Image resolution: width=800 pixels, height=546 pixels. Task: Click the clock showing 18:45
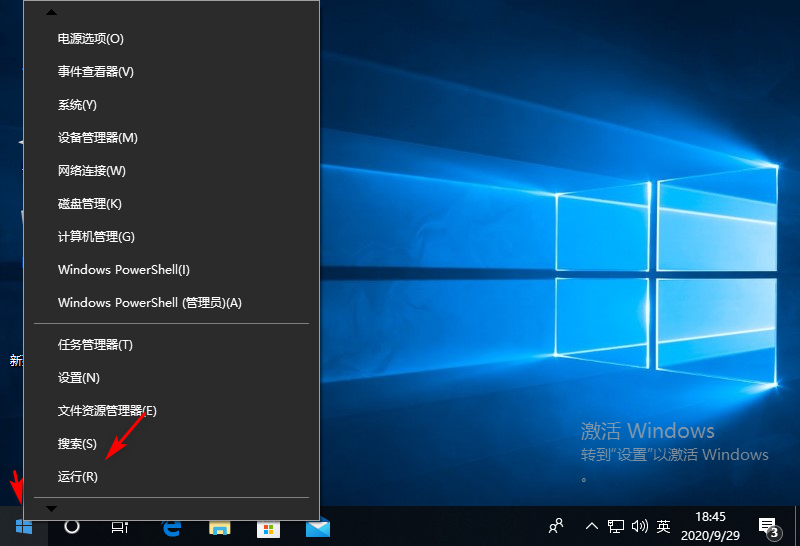pyautogui.click(x=710, y=526)
